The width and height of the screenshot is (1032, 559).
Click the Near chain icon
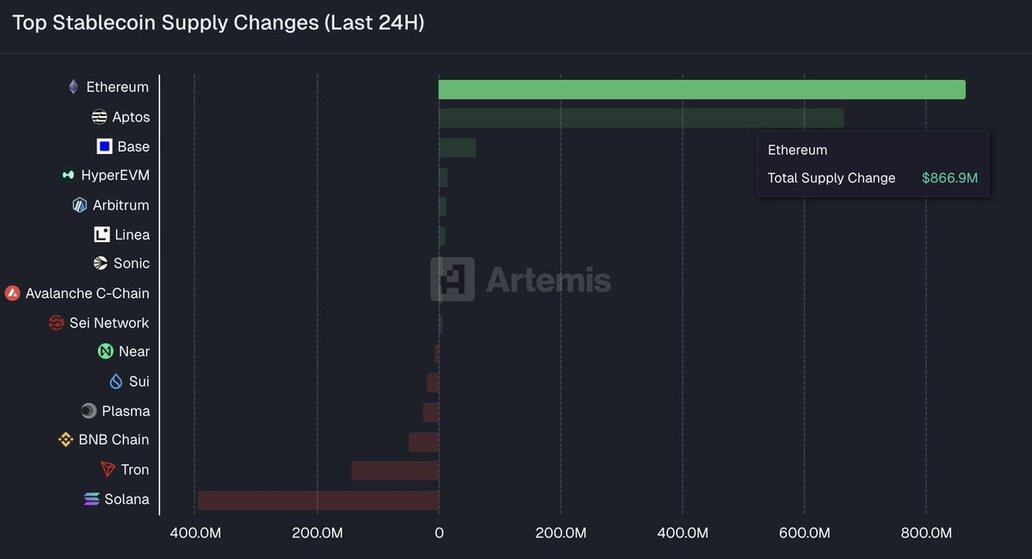(105, 351)
